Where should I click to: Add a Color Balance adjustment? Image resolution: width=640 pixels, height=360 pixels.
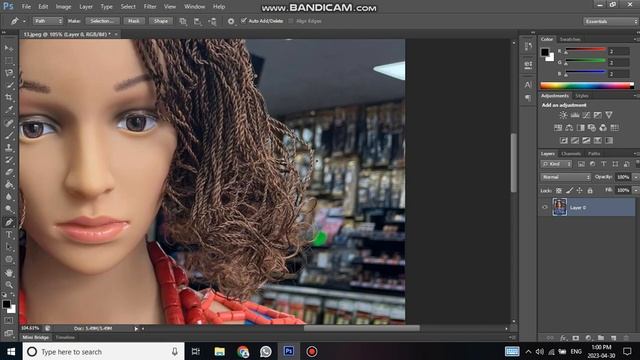coord(569,128)
